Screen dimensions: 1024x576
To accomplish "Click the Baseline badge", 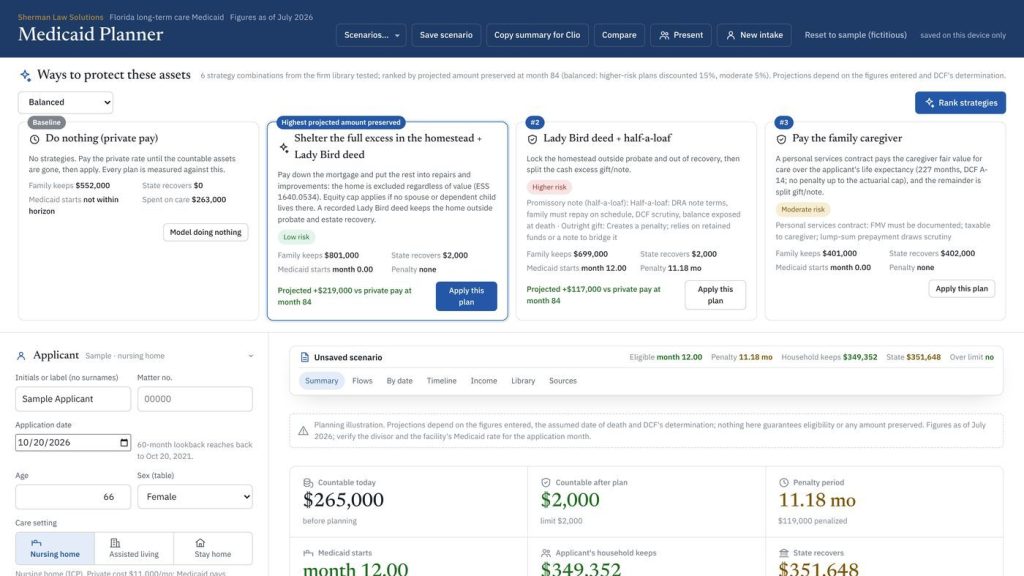I will pyautogui.click(x=46, y=122).
